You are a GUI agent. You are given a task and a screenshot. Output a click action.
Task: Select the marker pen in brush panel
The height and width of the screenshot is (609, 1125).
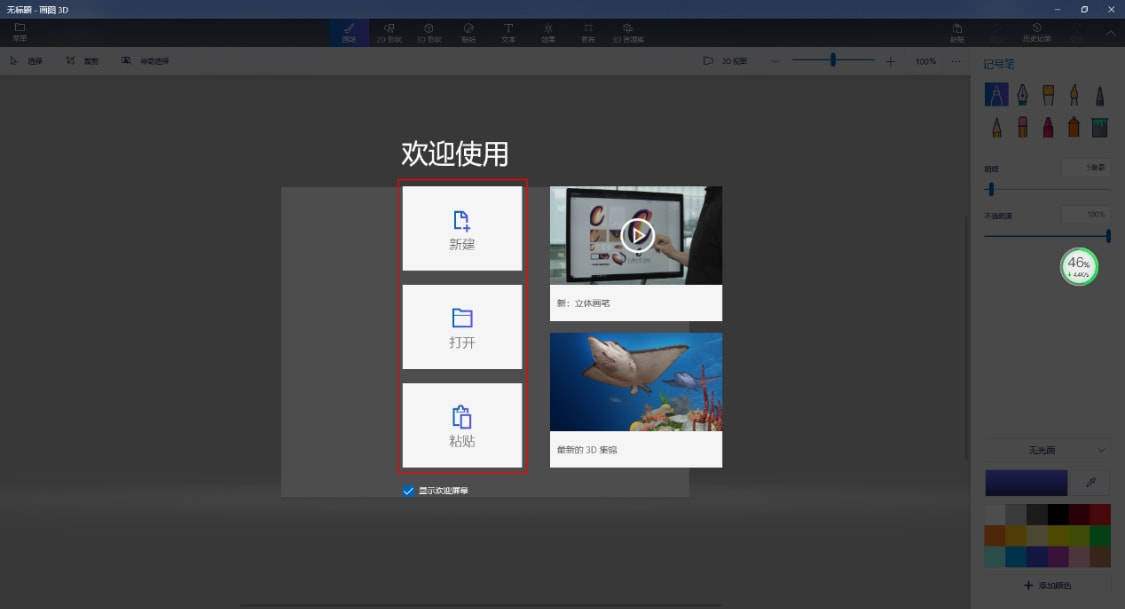coord(996,95)
